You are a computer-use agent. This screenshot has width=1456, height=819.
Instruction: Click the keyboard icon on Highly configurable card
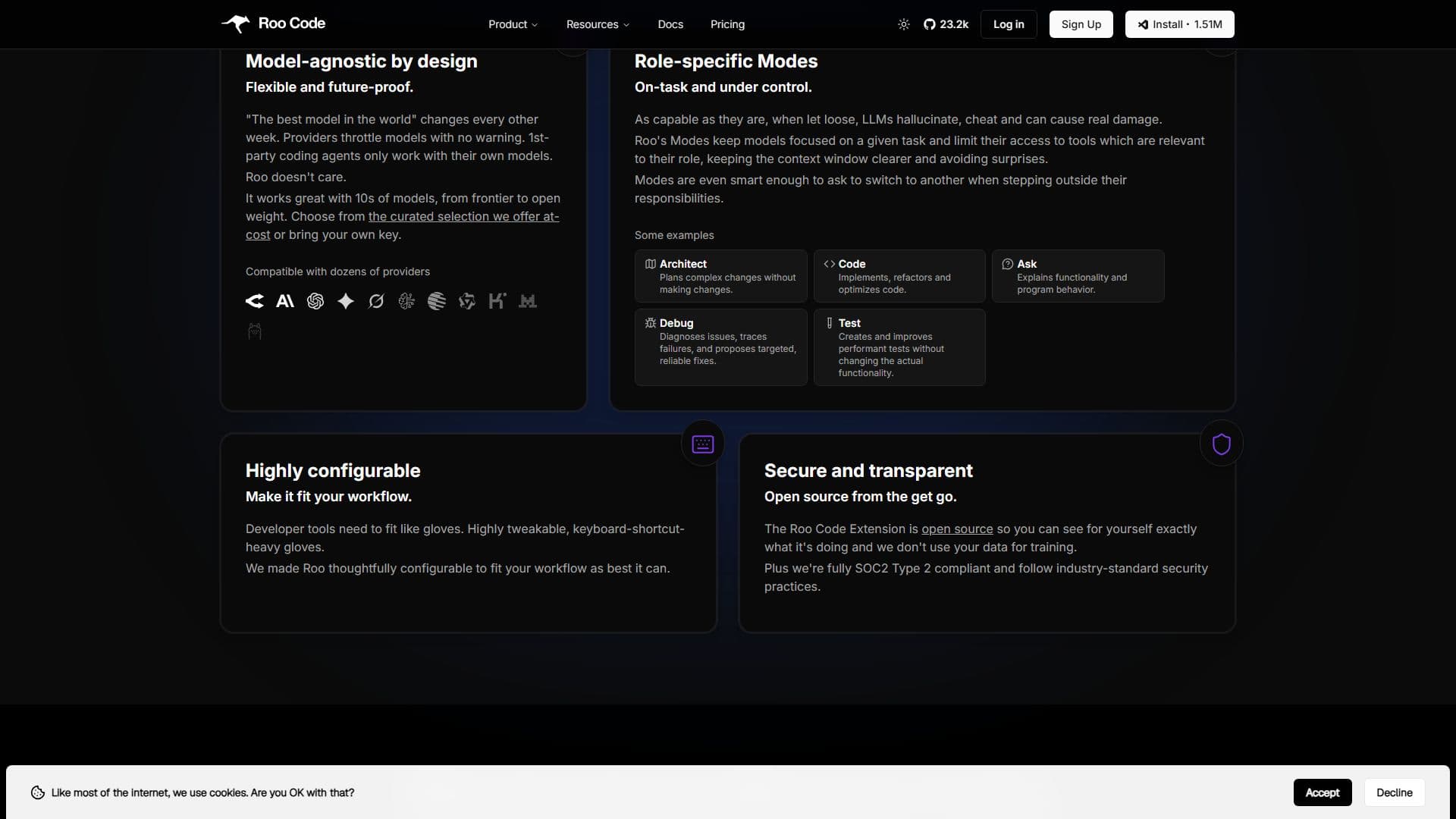coord(703,444)
